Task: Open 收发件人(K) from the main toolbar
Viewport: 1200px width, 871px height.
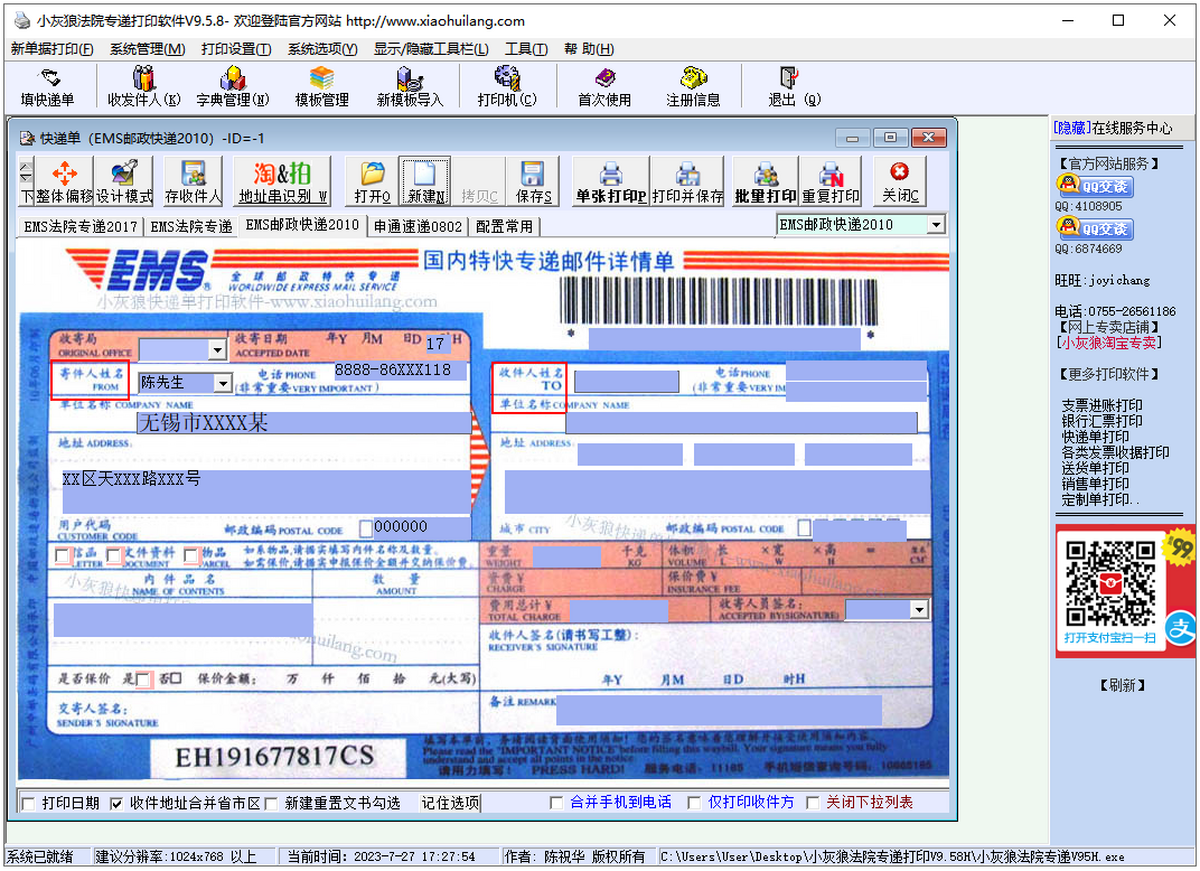Action: tap(144, 87)
